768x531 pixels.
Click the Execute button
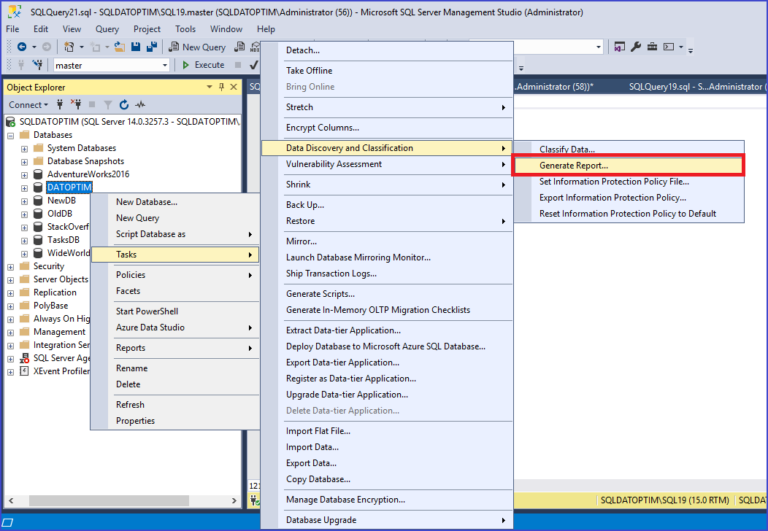(203, 65)
